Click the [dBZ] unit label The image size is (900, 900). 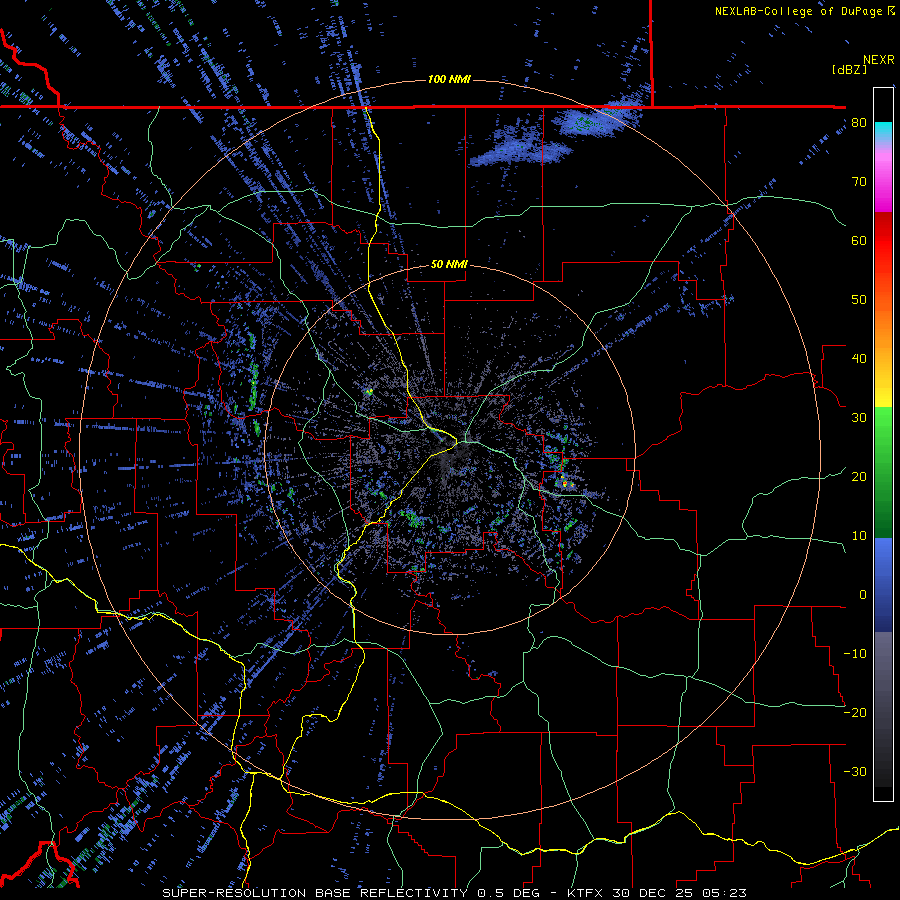pos(849,69)
